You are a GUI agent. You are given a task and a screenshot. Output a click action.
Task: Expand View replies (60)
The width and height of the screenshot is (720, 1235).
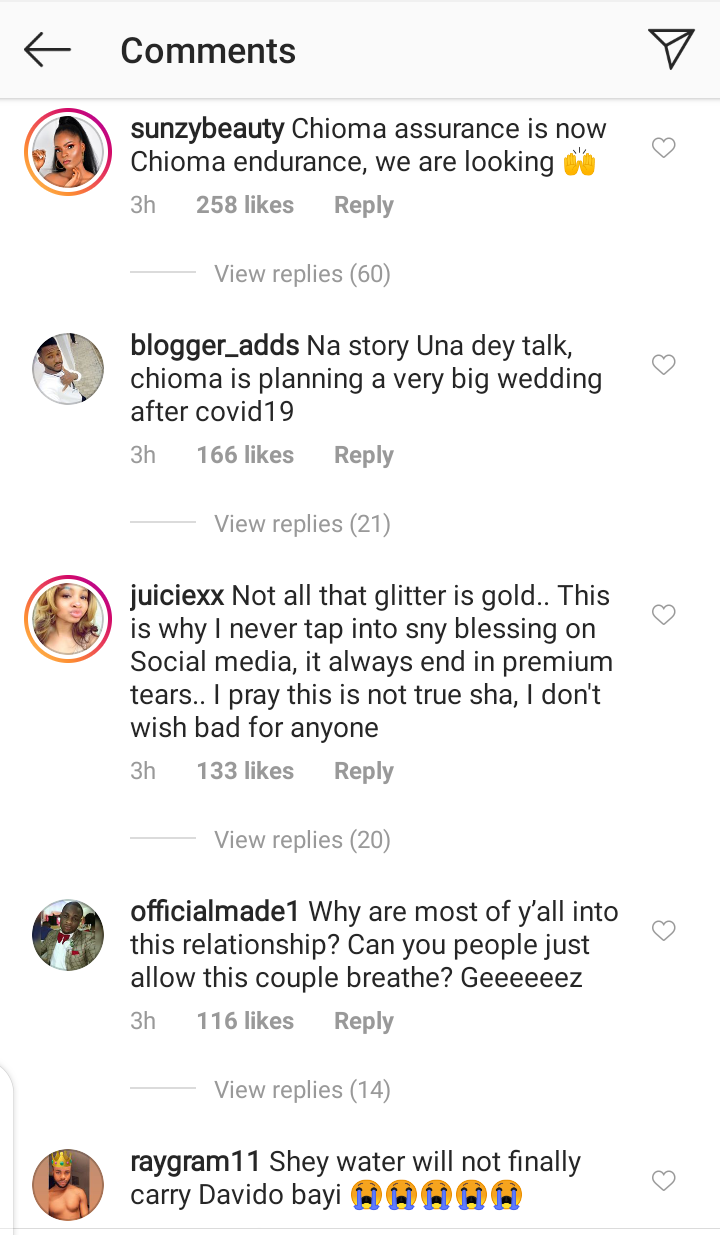302,273
